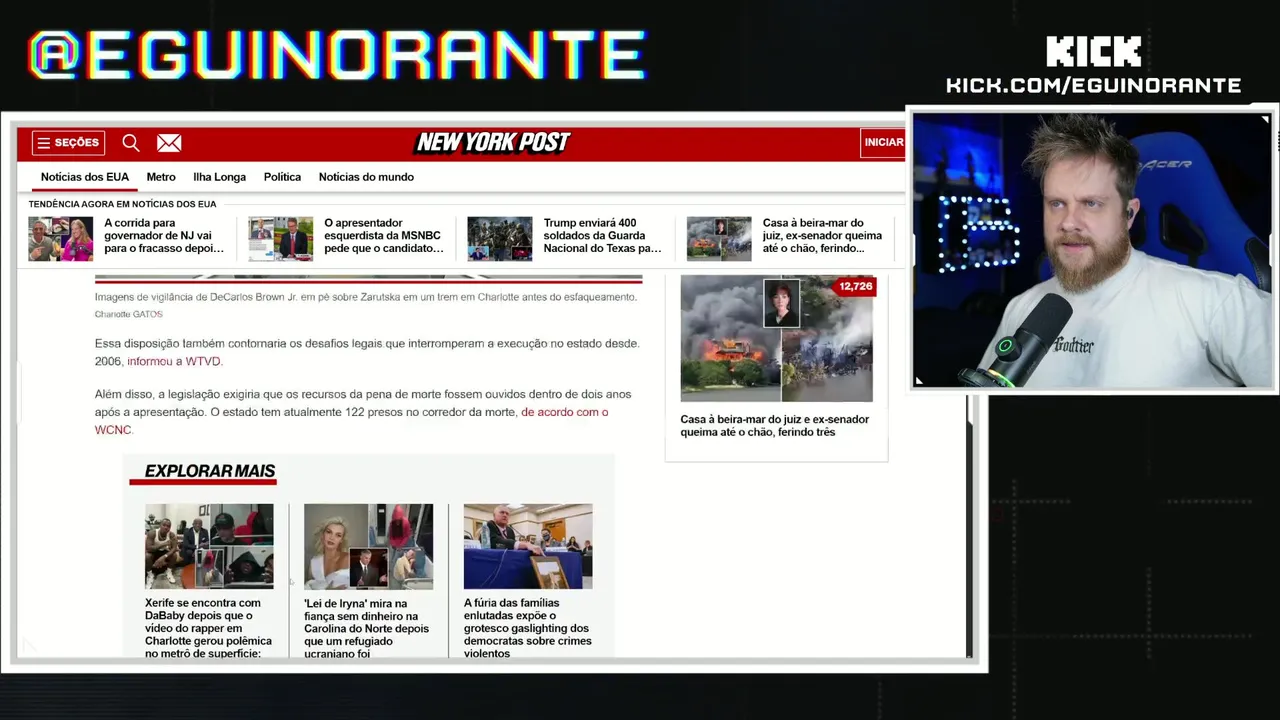Open 'Lei de Iryna' story thumbnail
1280x720 pixels.
[369, 546]
